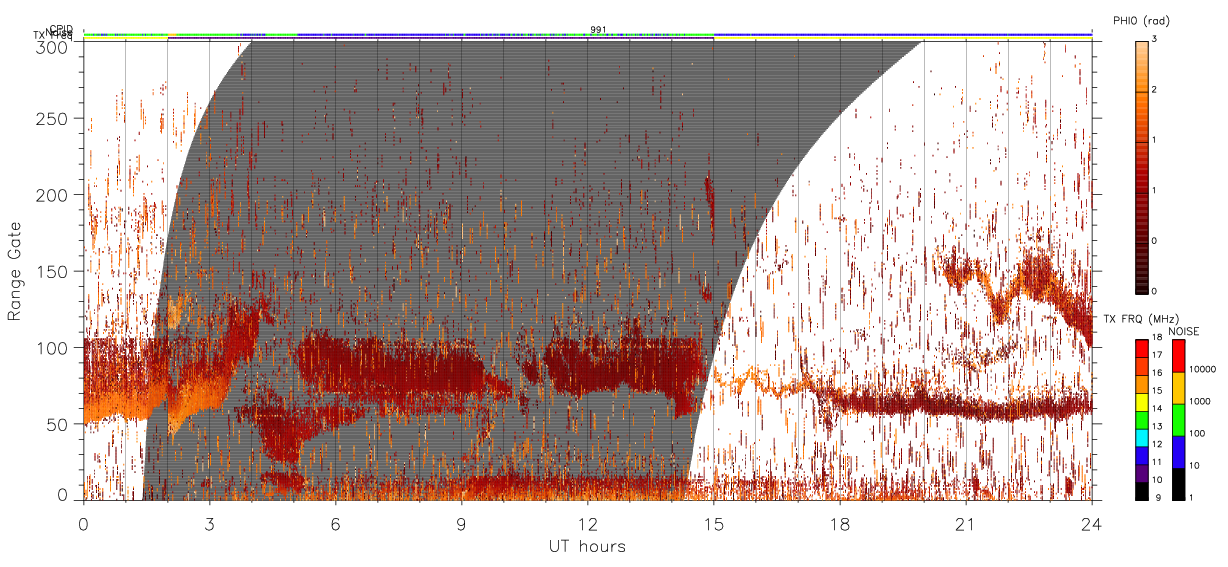
Task: Click the PHI0 colorbar label '3'
Action: point(1156,39)
